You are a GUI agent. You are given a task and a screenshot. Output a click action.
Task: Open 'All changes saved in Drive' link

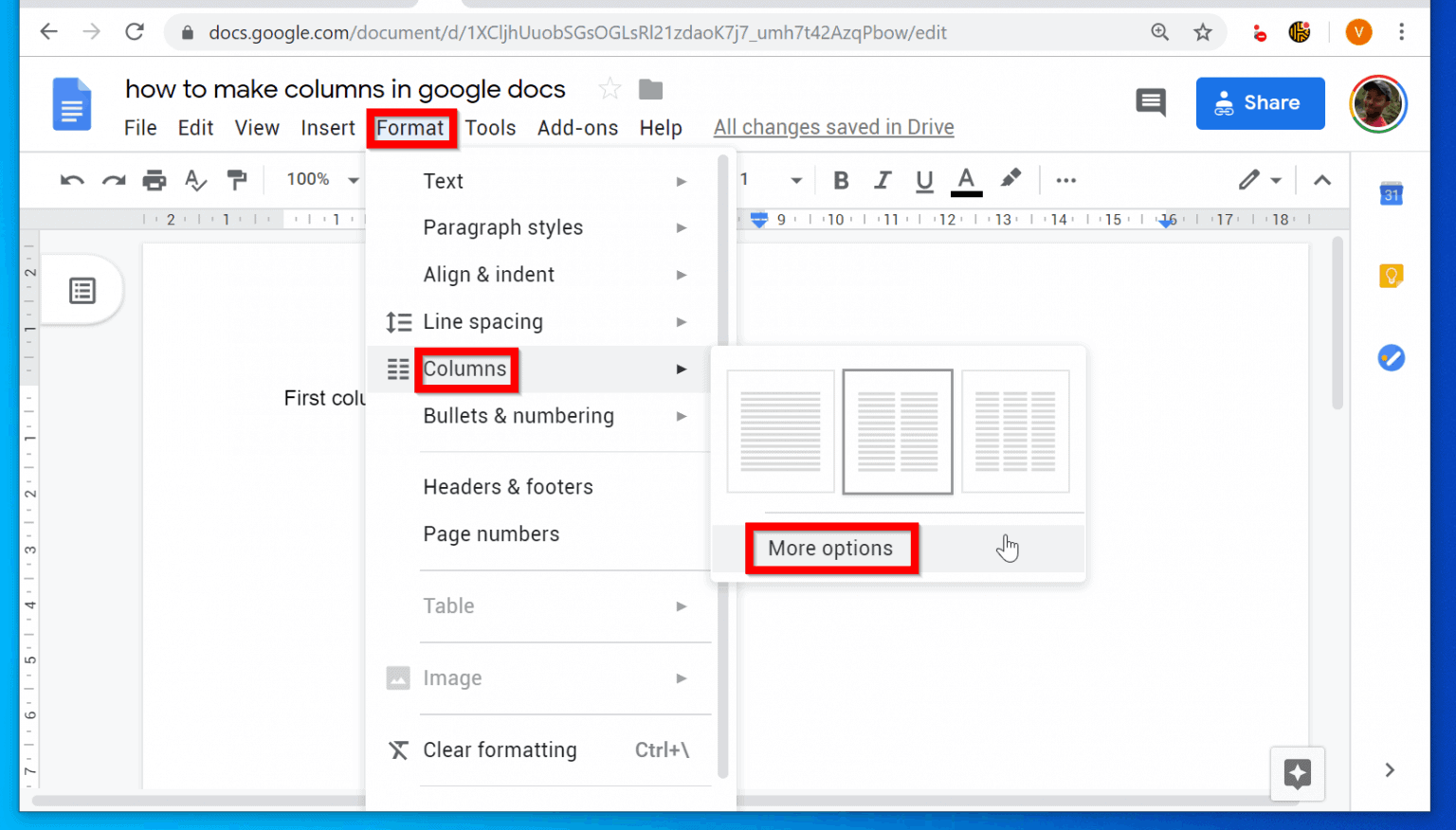(833, 126)
